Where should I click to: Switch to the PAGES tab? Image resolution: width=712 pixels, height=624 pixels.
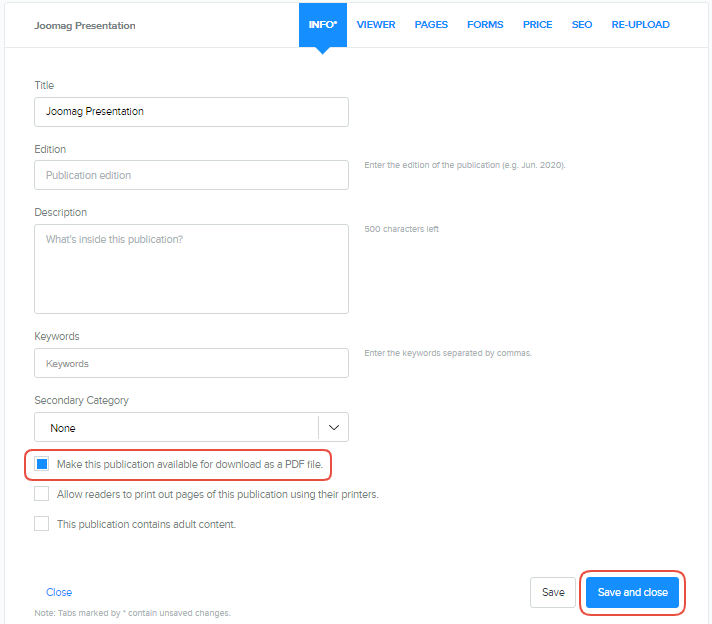[431, 25]
